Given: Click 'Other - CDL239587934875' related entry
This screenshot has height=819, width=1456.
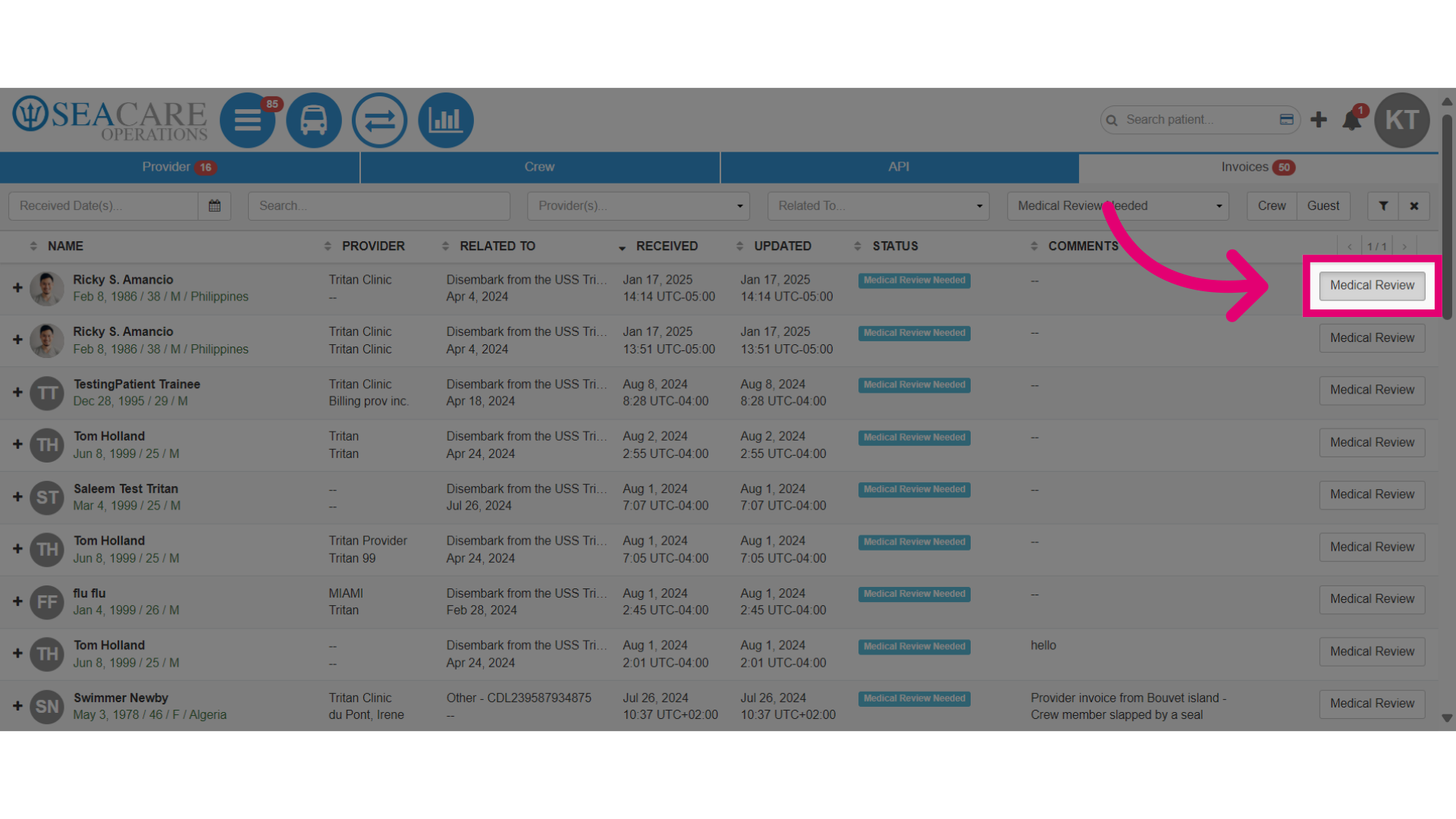Looking at the screenshot, I should pos(519,698).
